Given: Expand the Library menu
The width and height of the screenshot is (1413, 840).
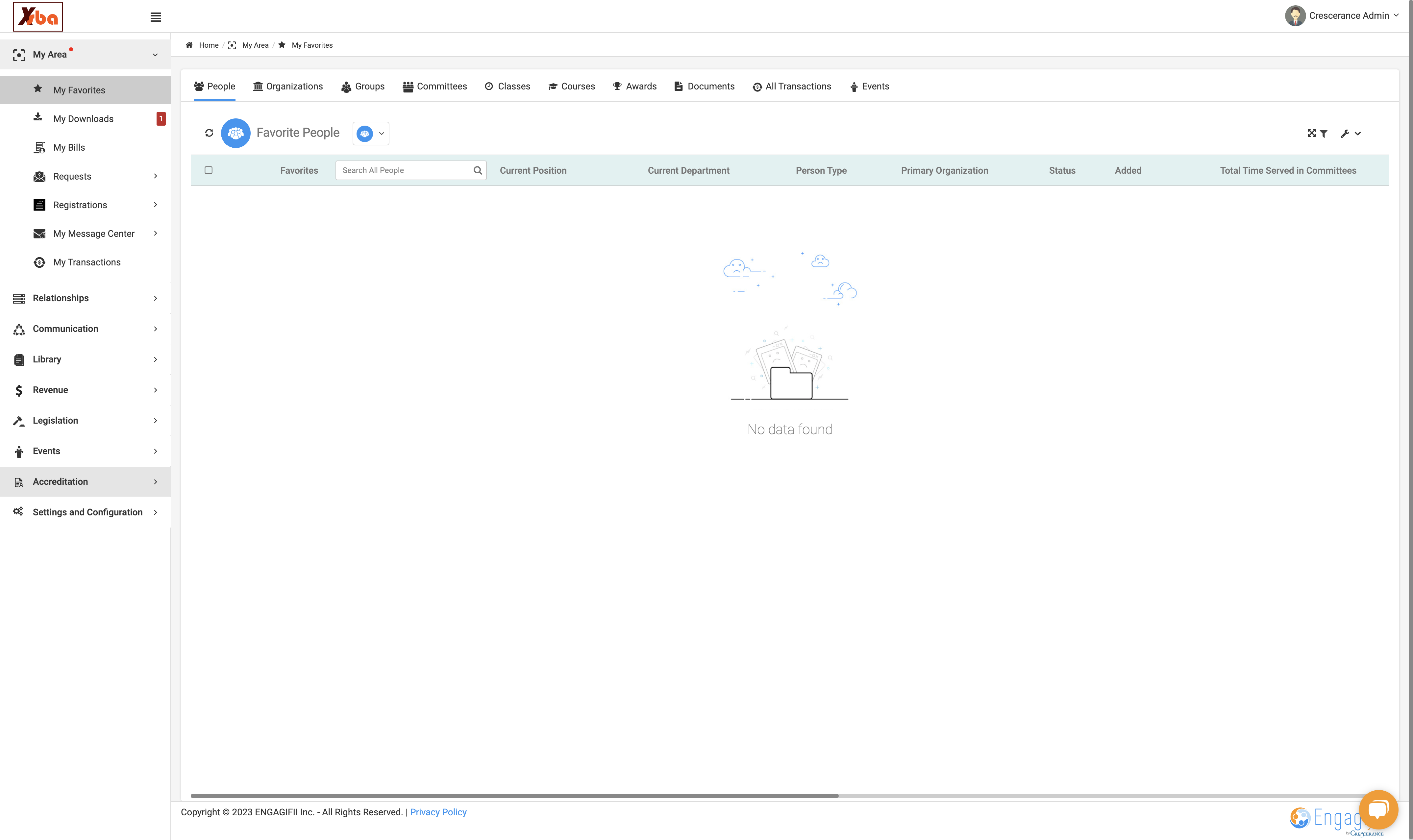Looking at the screenshot, I should click(86, 359).
